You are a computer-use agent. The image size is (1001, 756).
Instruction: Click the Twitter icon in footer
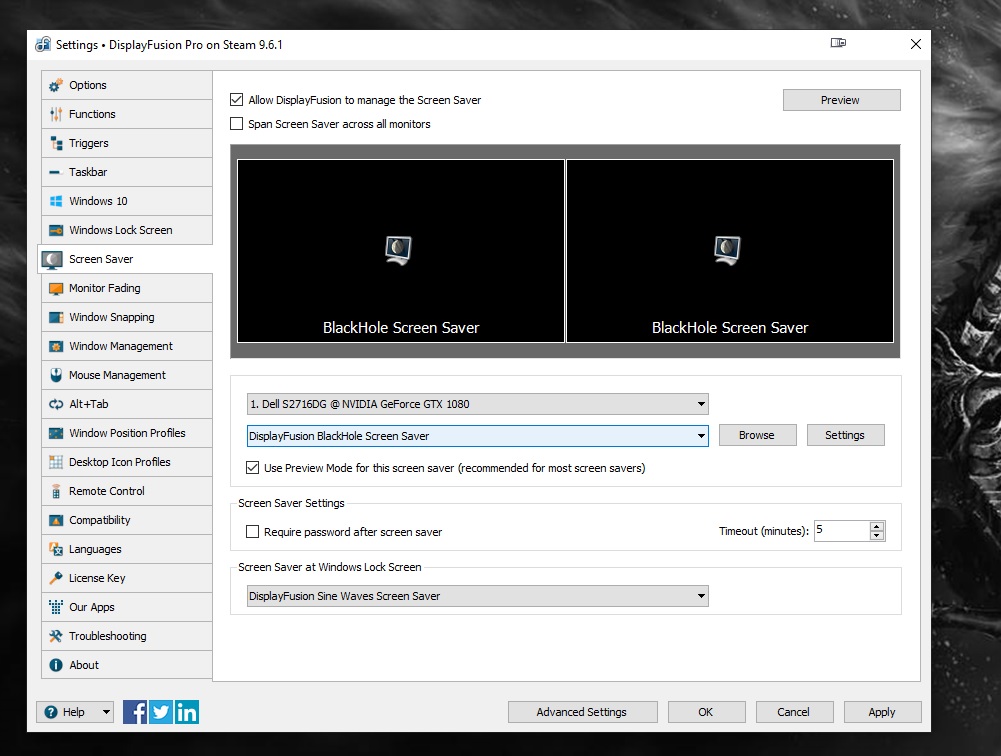coord(161,712)
